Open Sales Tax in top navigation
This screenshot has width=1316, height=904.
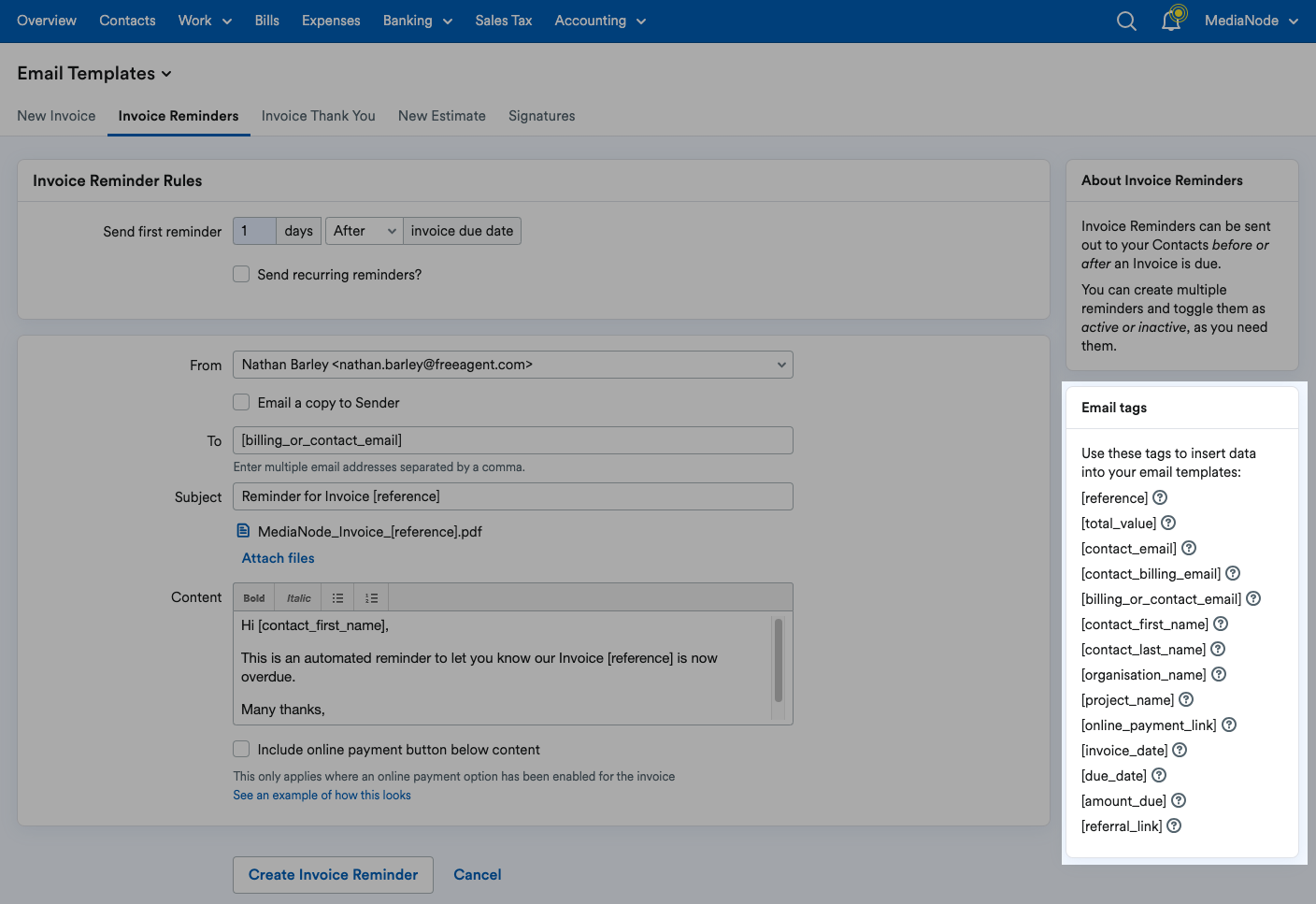(503, 21)
